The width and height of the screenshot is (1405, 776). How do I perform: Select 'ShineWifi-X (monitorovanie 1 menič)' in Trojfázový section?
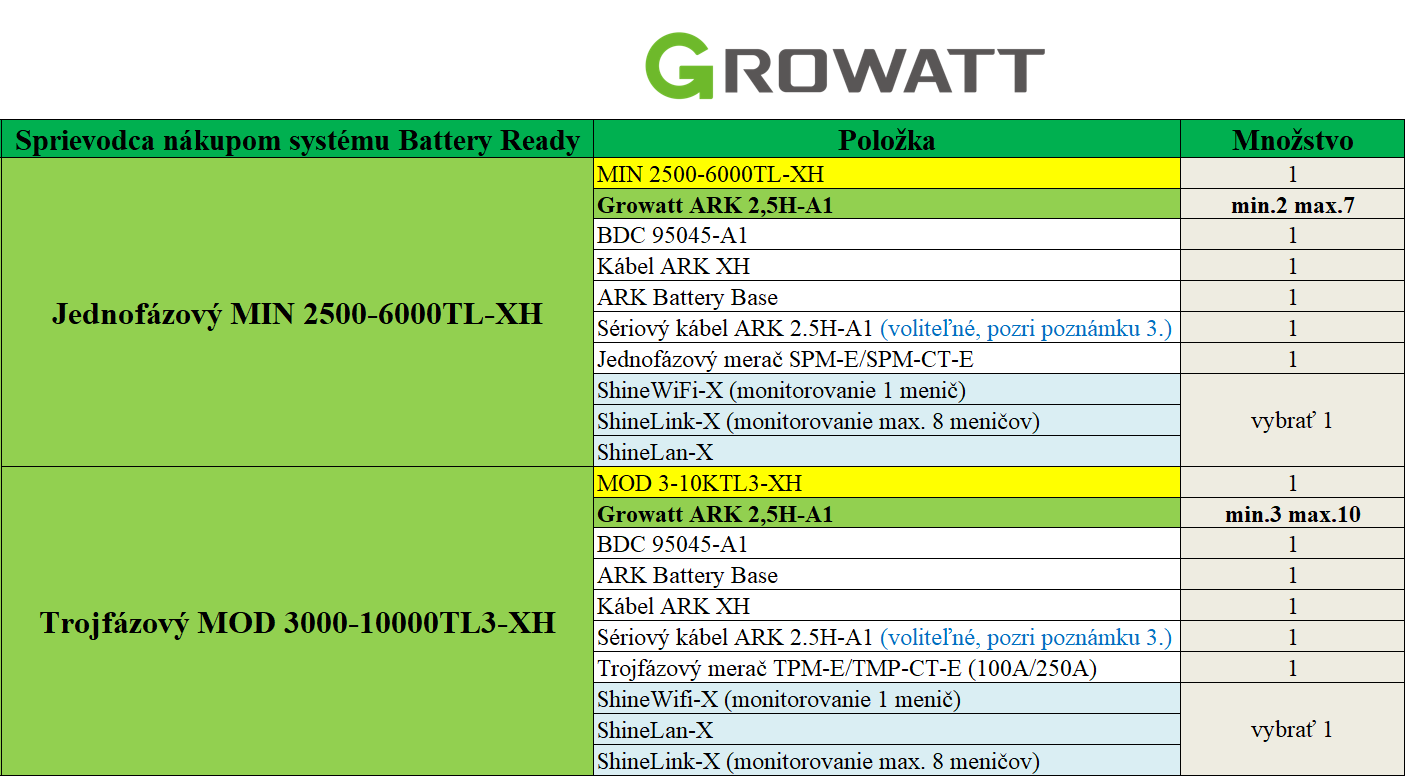(x=887, y=699)
